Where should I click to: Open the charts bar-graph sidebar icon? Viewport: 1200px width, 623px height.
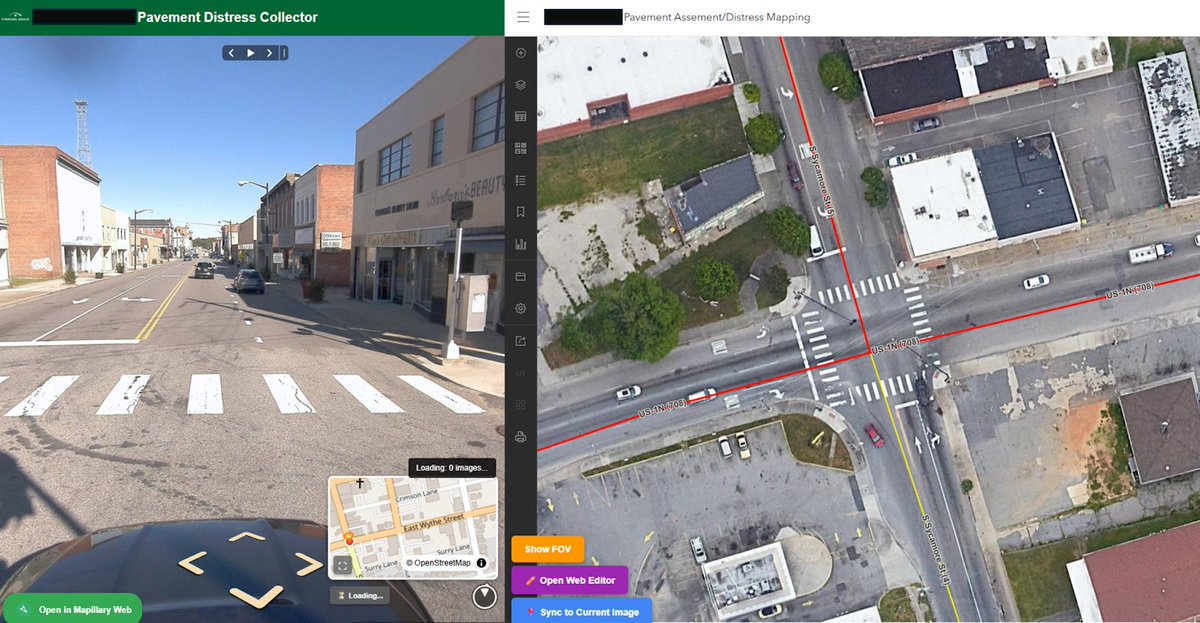[x=520, y=244]
